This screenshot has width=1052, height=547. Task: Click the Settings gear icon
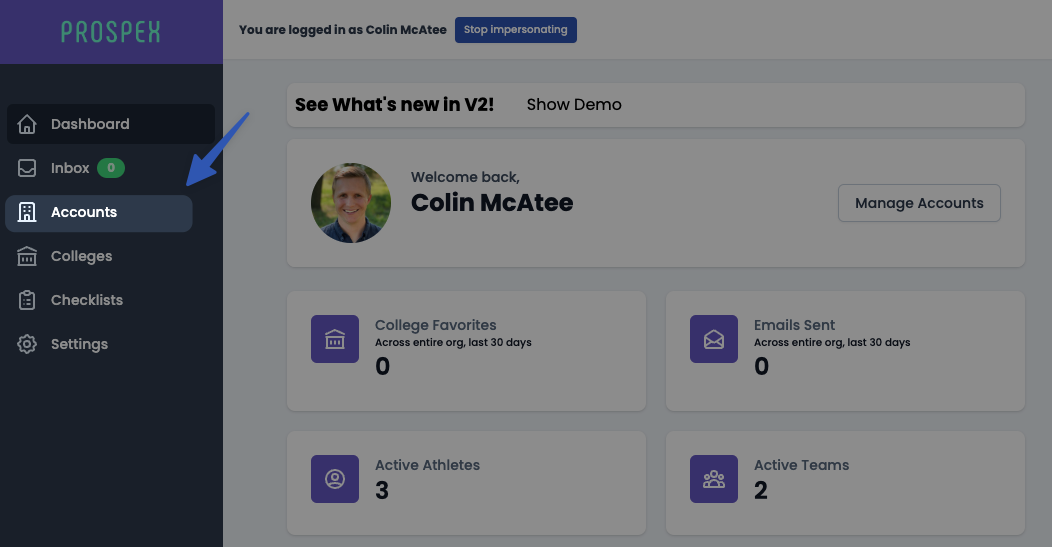pyautogui.click(x=27, y=344)
